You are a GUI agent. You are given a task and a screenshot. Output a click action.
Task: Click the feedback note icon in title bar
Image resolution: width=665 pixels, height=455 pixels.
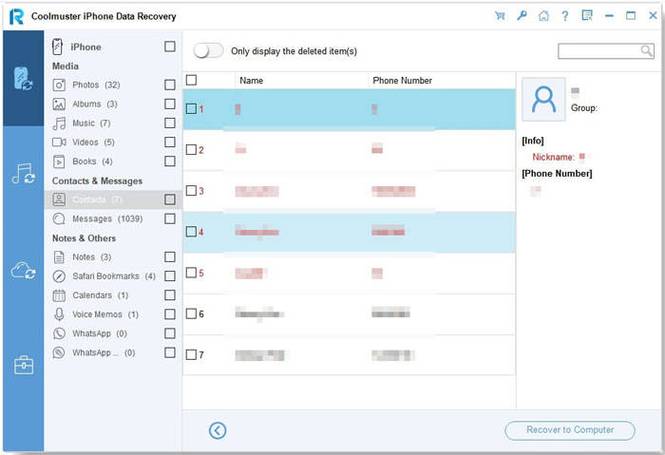(x=587, y=16)
